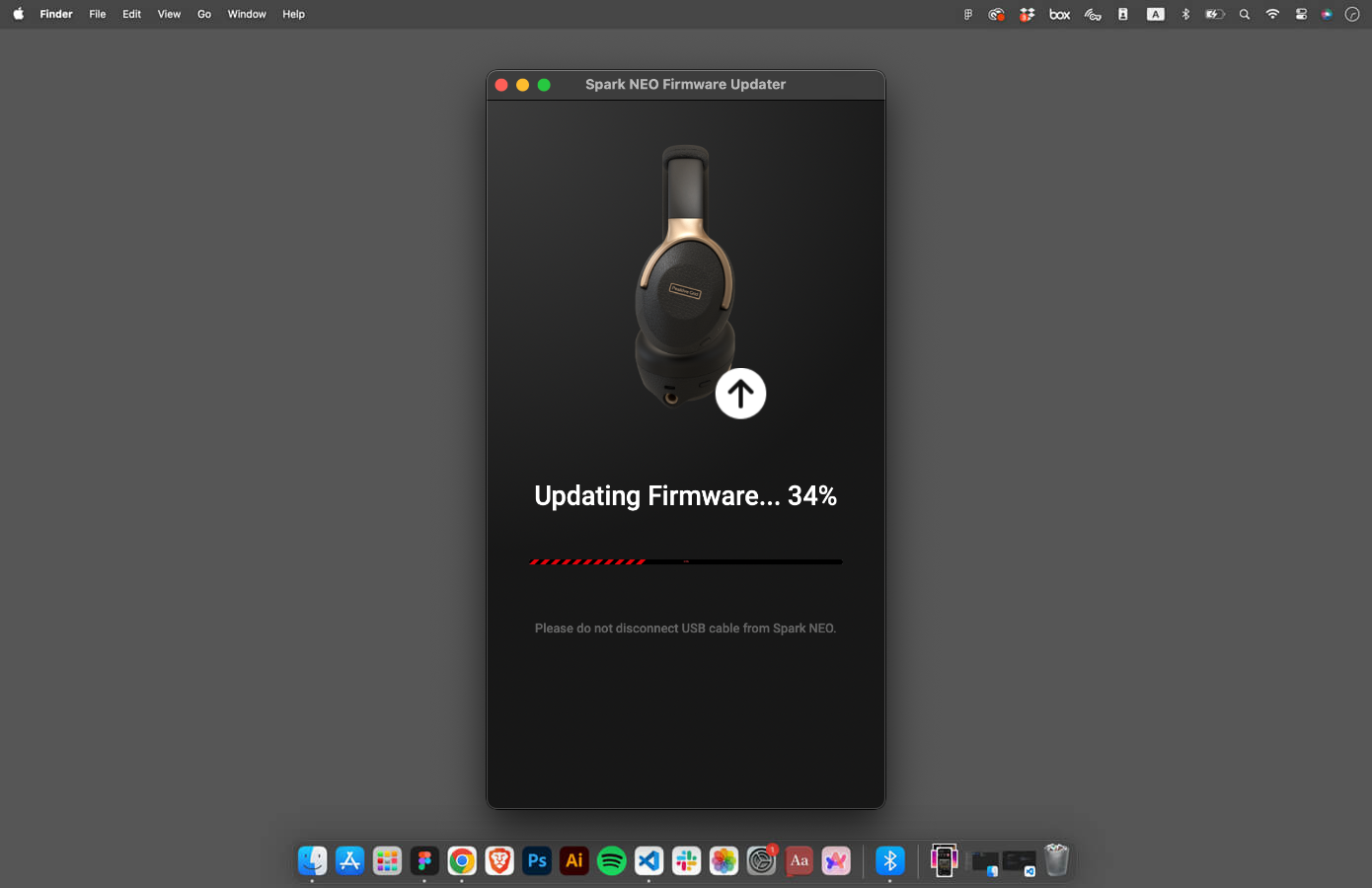1372x888 pixels.
Task: Open Spotlight search in menu bar
Action: coord(1245,14)
